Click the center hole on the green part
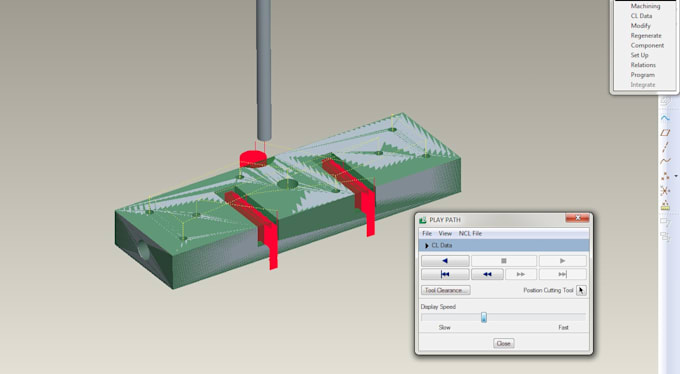This screenshot has height=374, width=680. [x=288, y=184]
